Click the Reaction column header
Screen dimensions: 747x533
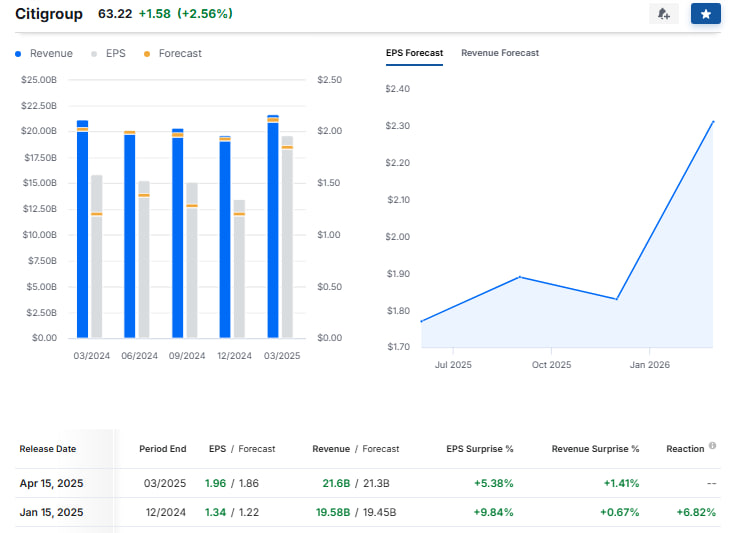pyautogui.click(x=685, y=449)
